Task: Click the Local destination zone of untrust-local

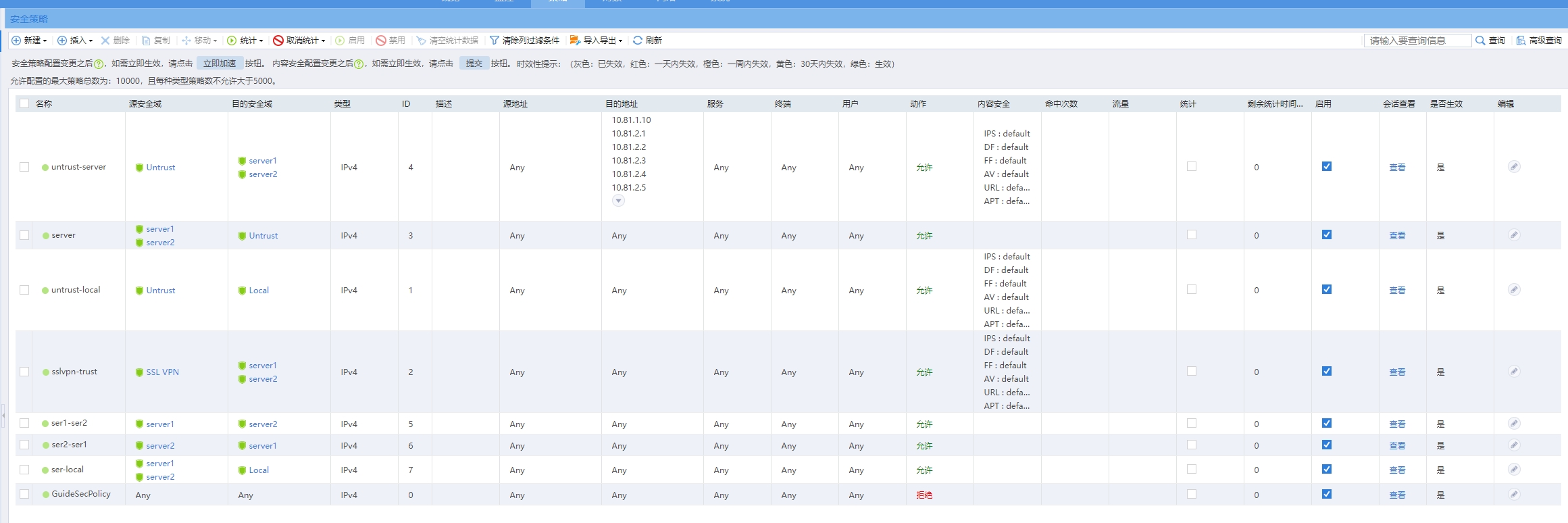Action: [x=259, y=291]
